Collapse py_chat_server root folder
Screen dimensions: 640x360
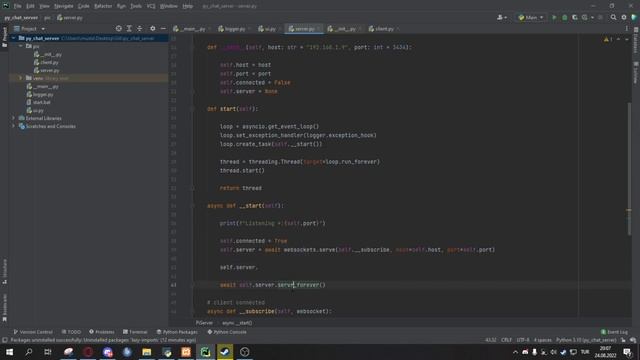13,38
